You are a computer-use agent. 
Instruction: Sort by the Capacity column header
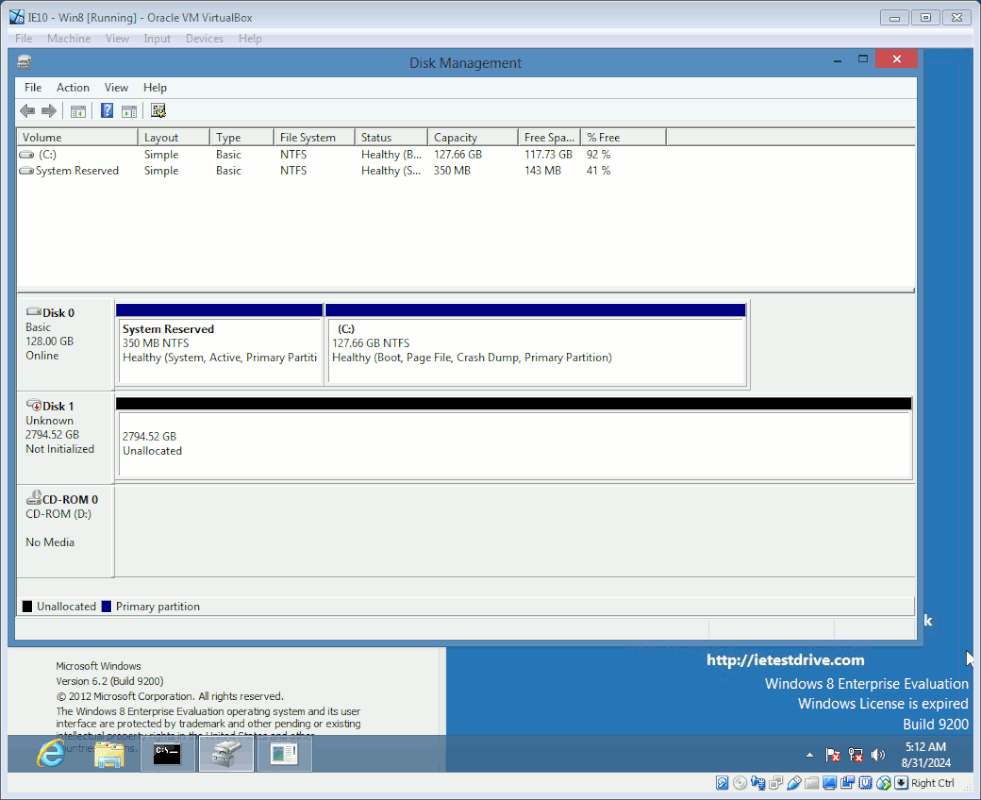(472, 138)
